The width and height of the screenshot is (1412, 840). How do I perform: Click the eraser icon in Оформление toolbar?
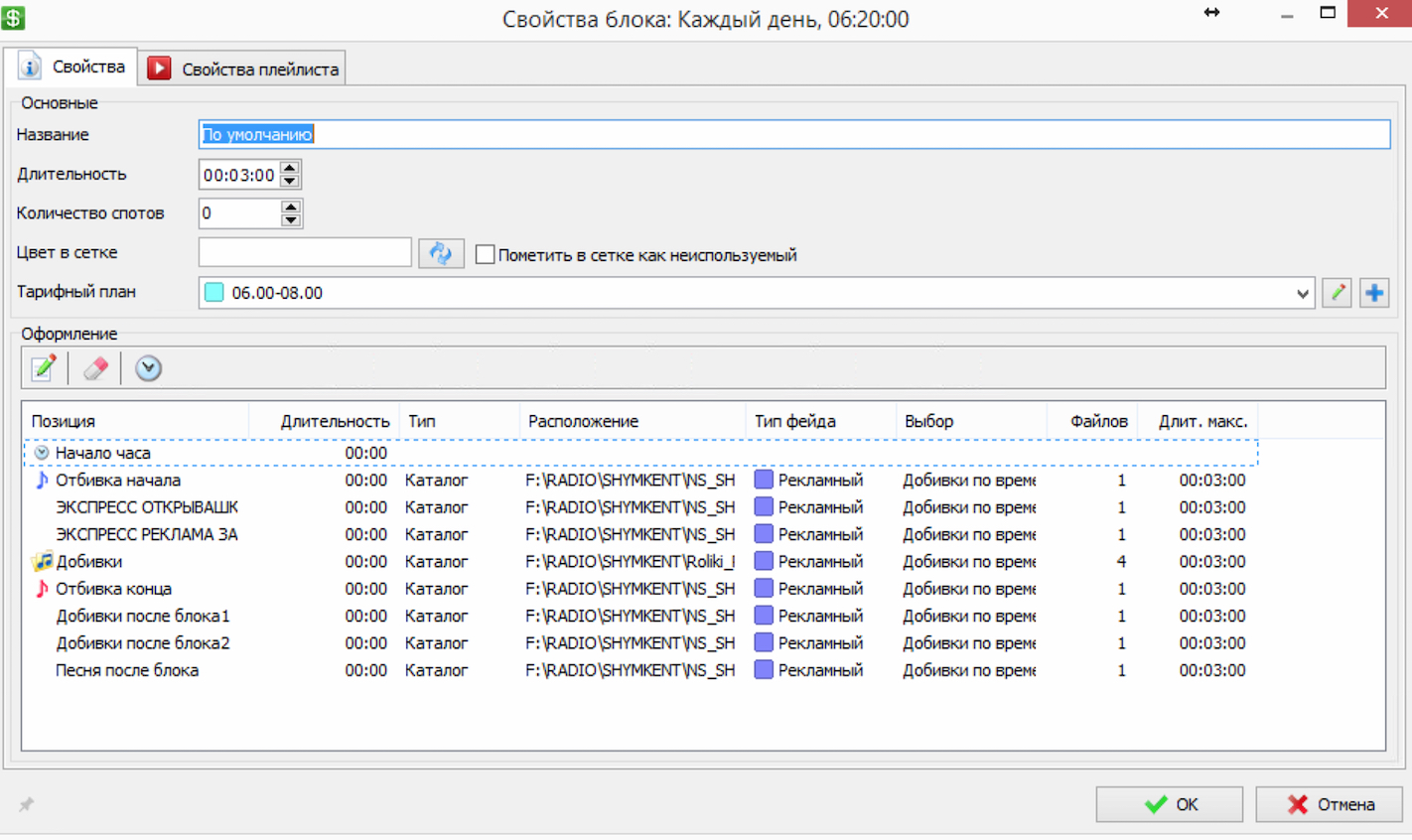coord(95,368)
